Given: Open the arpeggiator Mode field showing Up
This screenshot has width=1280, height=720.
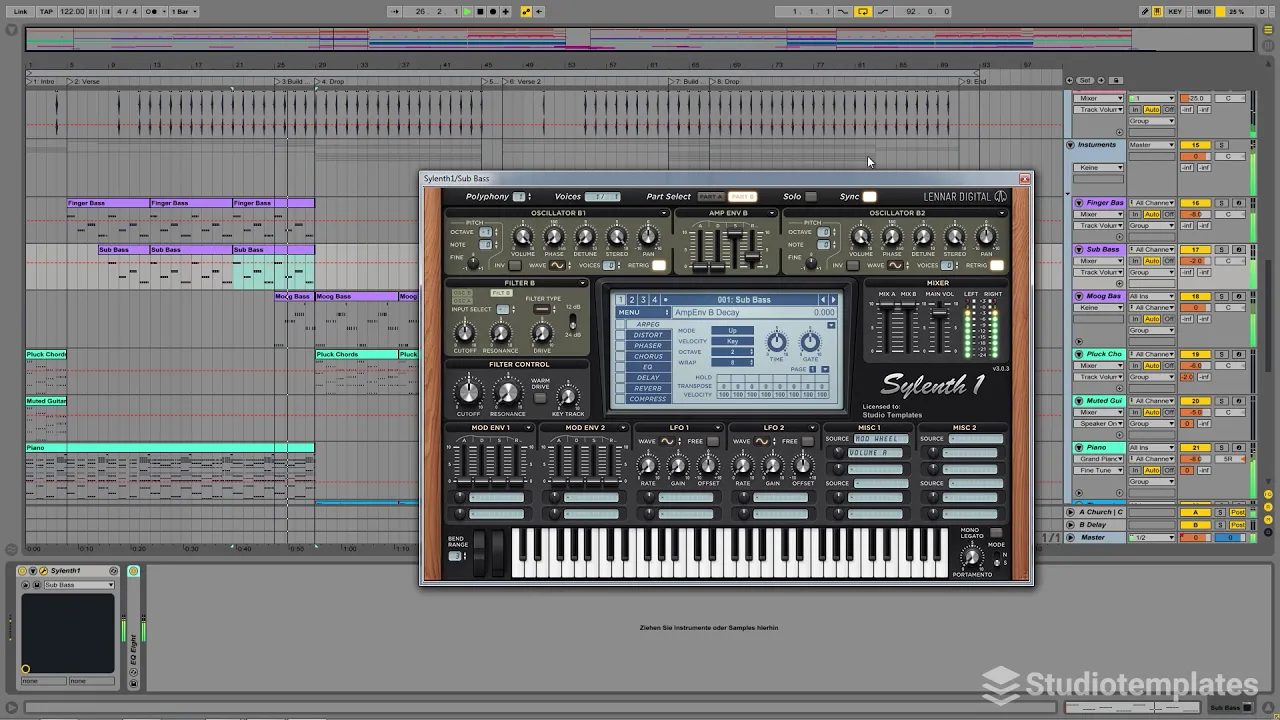Looking at the screenshot, I should click(732, 331).
